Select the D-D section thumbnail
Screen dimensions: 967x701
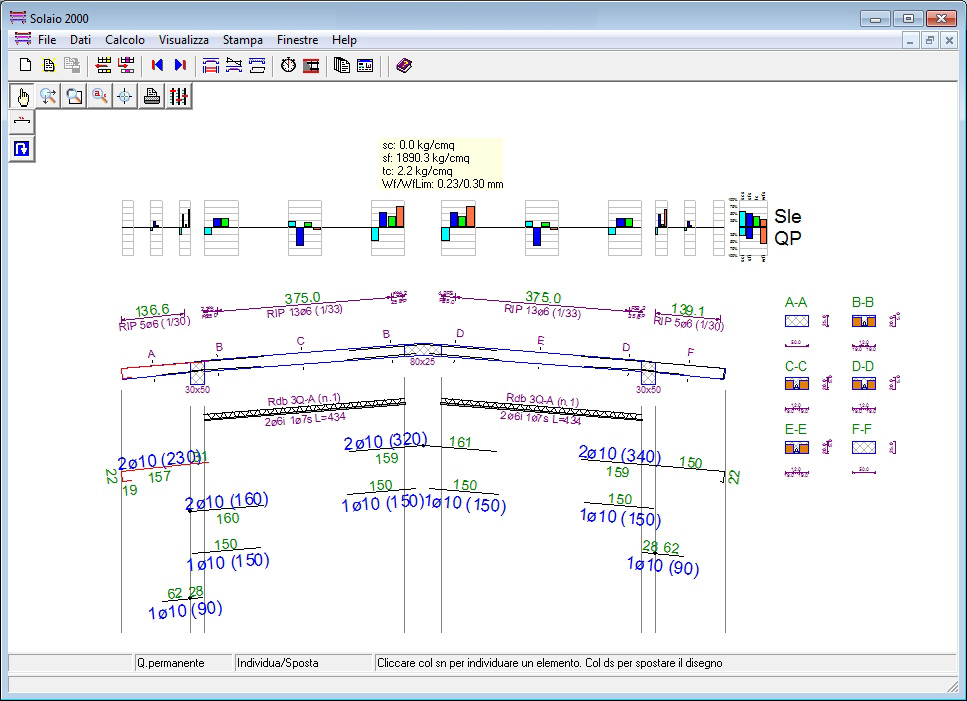click(x=863, y=384)
